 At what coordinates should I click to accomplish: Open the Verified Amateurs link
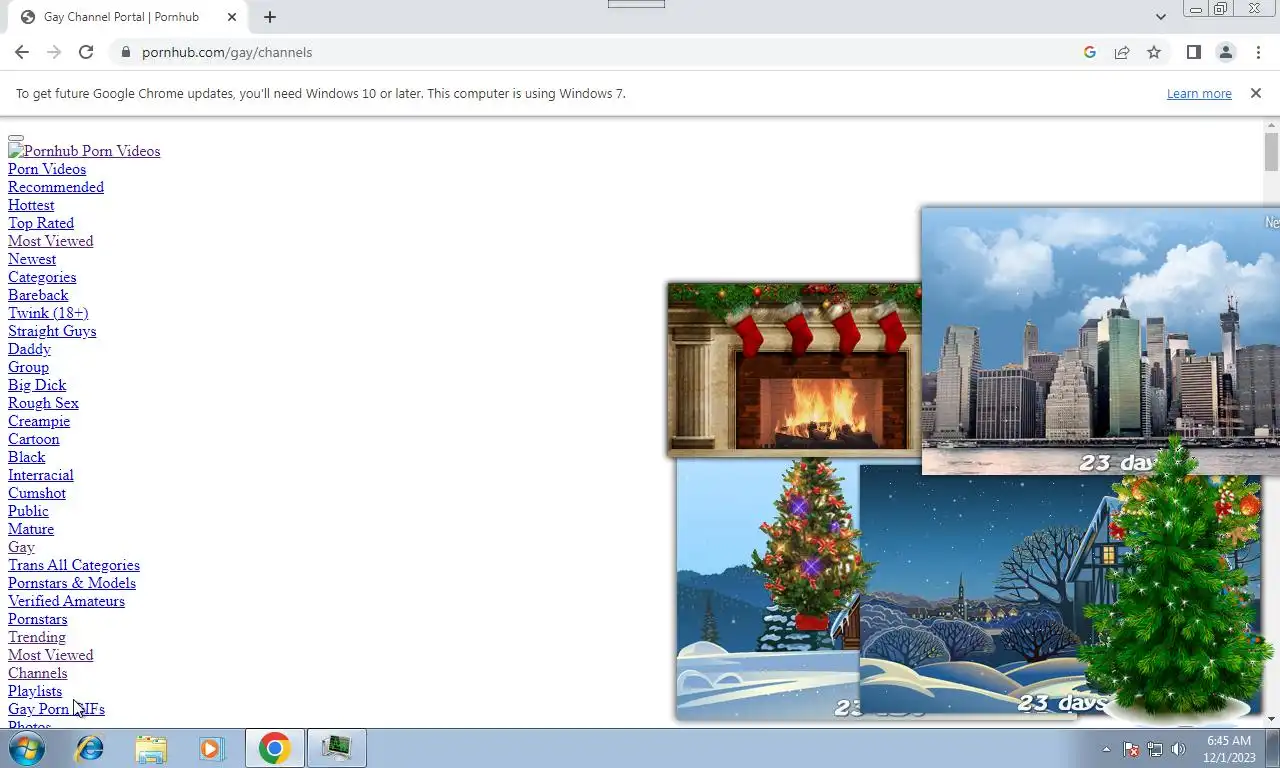[66, 601]
